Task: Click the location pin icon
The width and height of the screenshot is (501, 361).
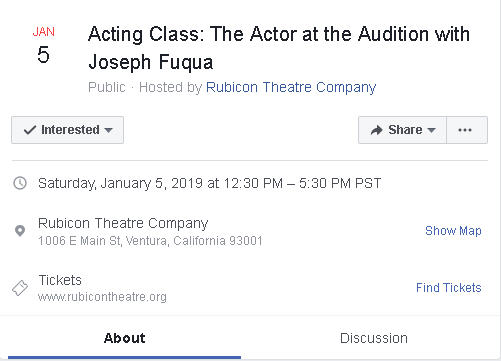Action: tap(20, 231)
